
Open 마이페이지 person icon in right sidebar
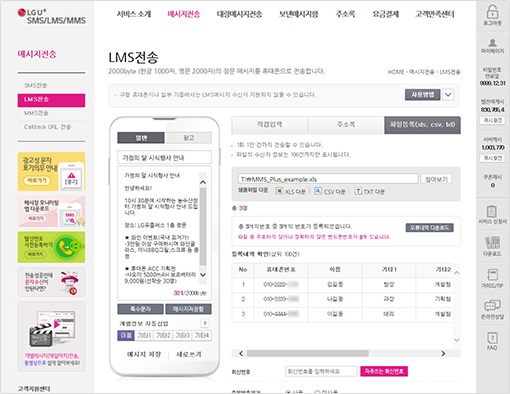coord(492,43)
